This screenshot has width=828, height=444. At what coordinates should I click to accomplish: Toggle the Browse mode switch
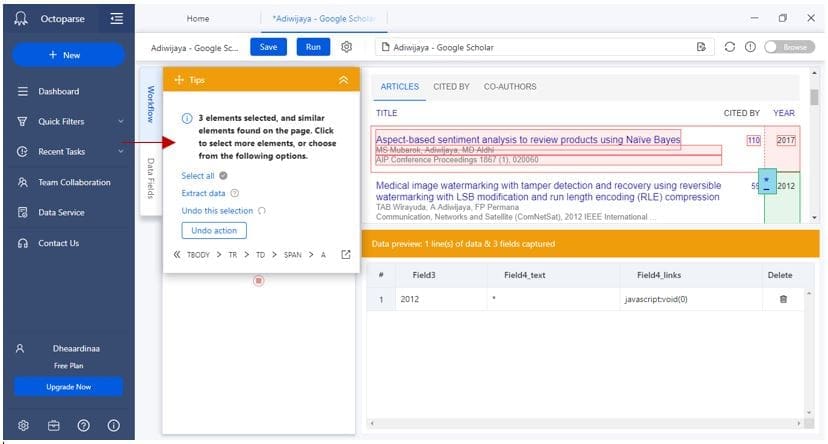pos(788,47)
